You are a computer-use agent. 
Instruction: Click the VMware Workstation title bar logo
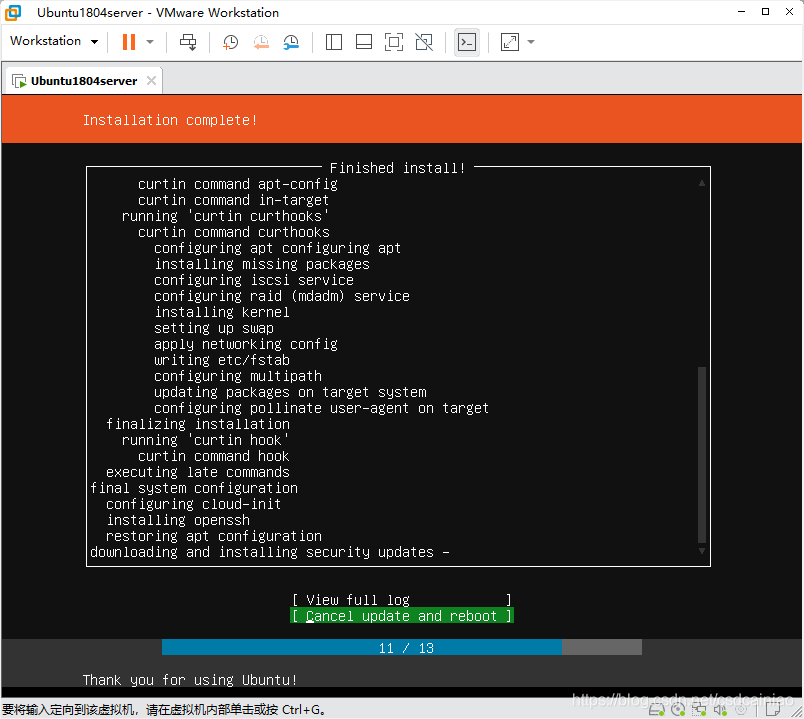[x=13, y=12]
